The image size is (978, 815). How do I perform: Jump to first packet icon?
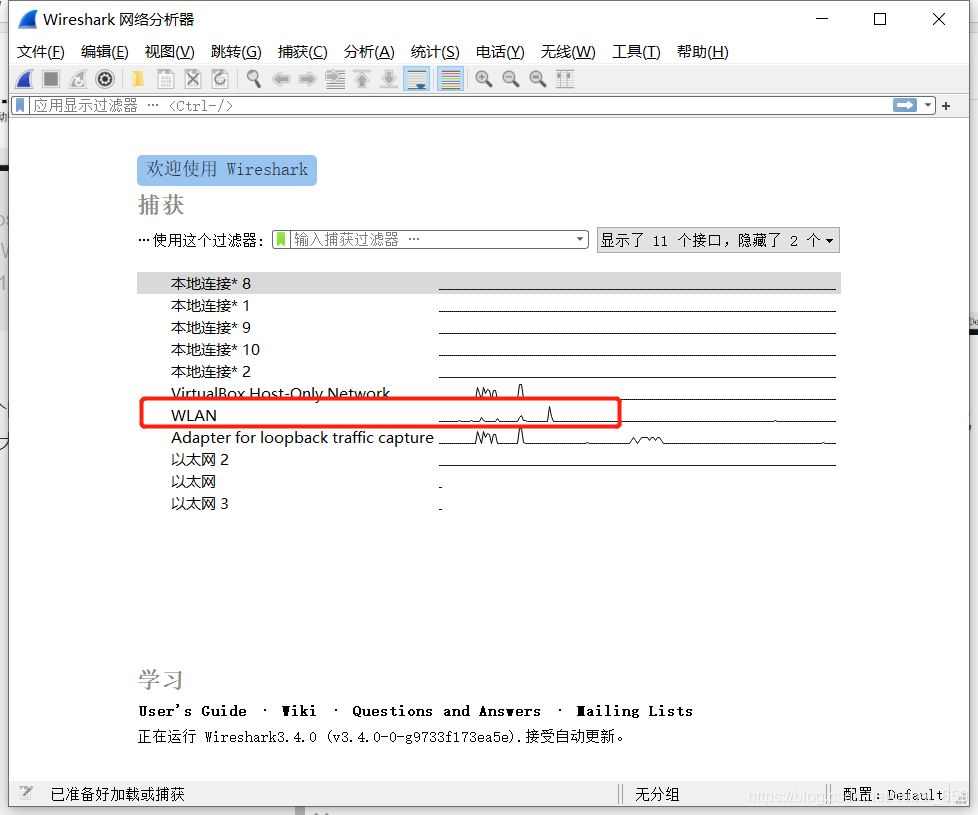coord(362,79)
